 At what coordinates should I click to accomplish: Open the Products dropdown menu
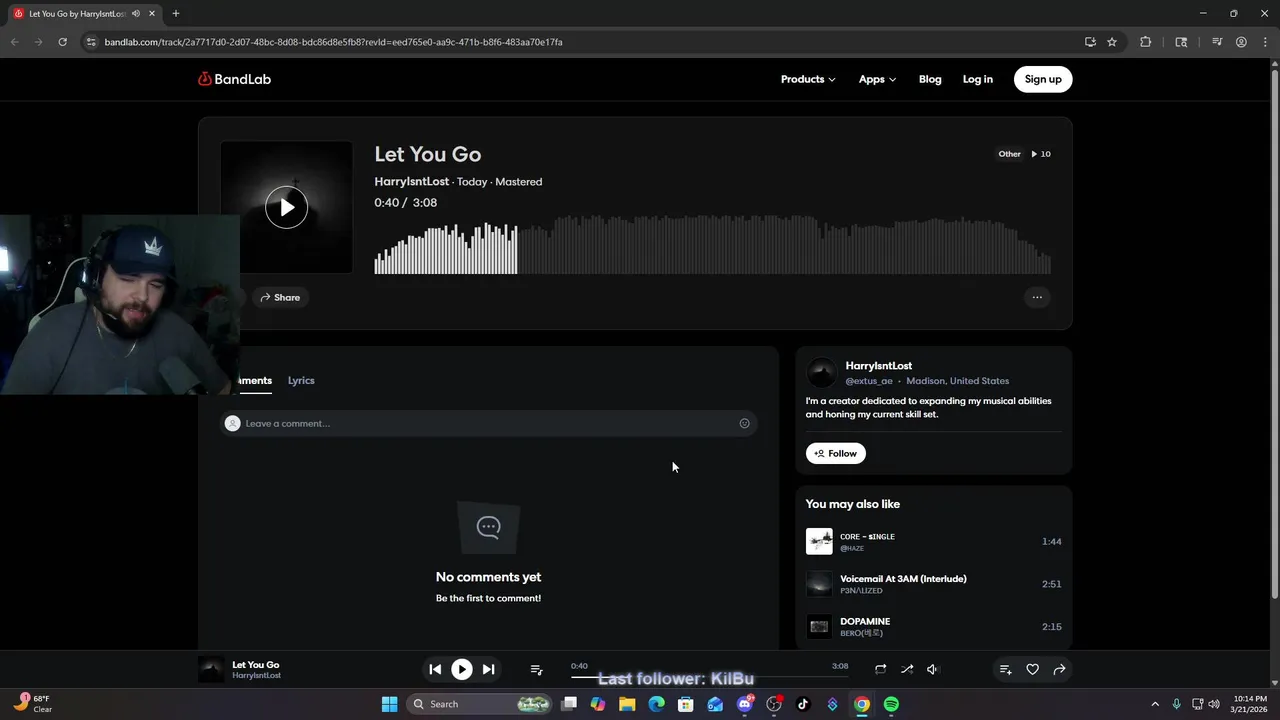808,79
